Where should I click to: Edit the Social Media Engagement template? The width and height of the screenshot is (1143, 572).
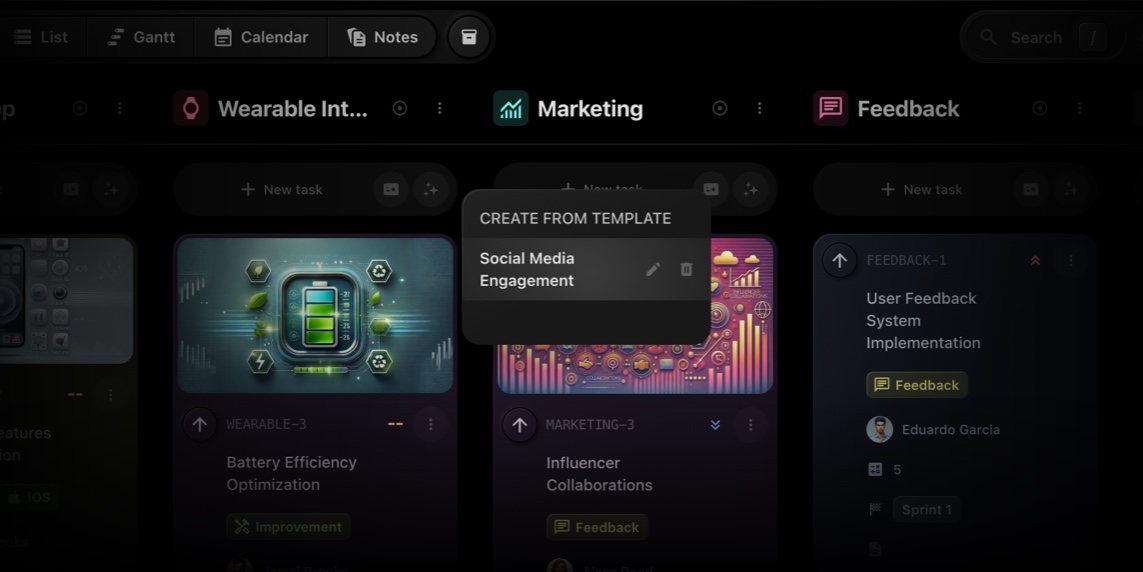(653, 269)
